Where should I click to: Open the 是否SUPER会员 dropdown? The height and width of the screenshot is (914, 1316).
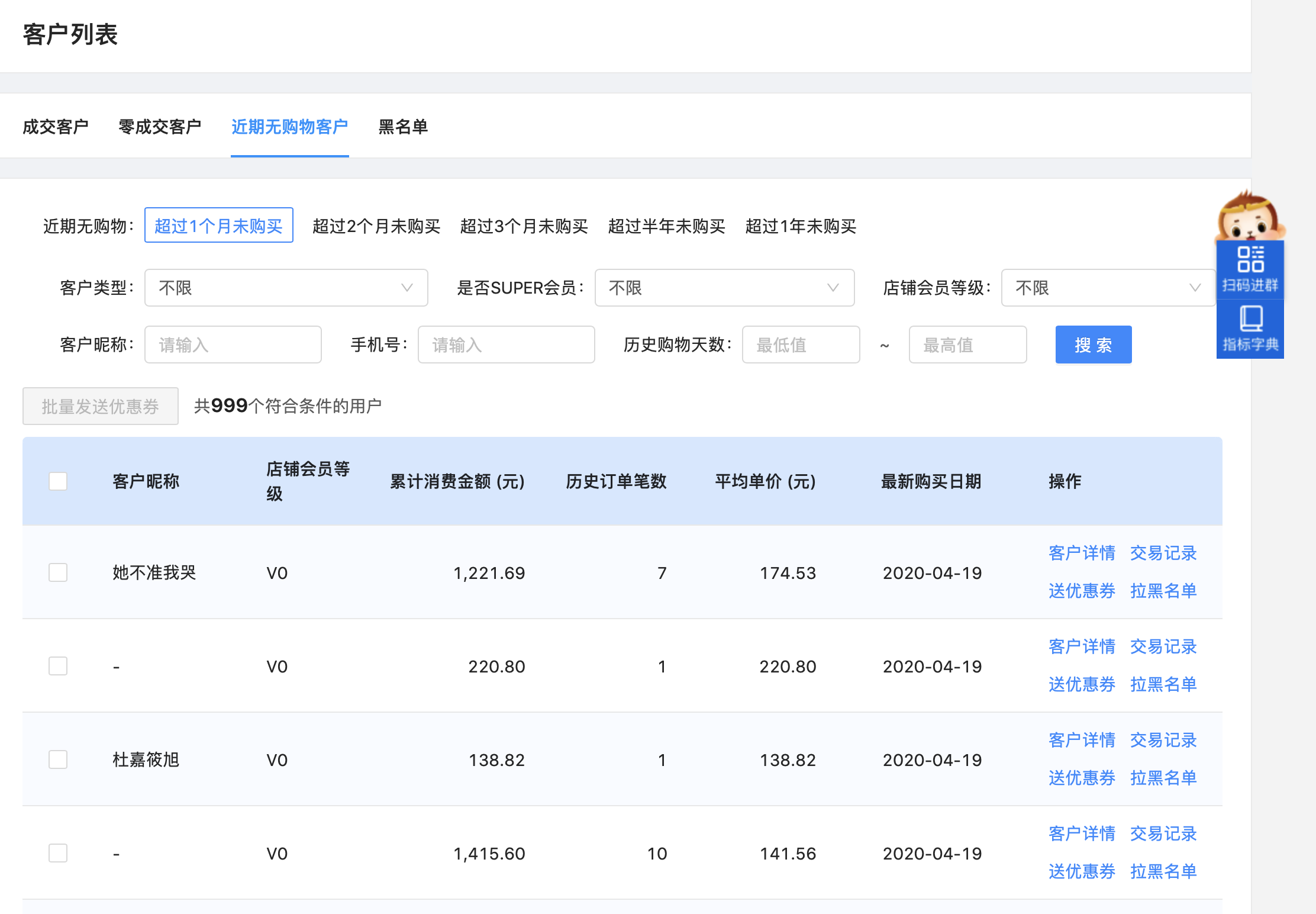click(x=724, y=288)
